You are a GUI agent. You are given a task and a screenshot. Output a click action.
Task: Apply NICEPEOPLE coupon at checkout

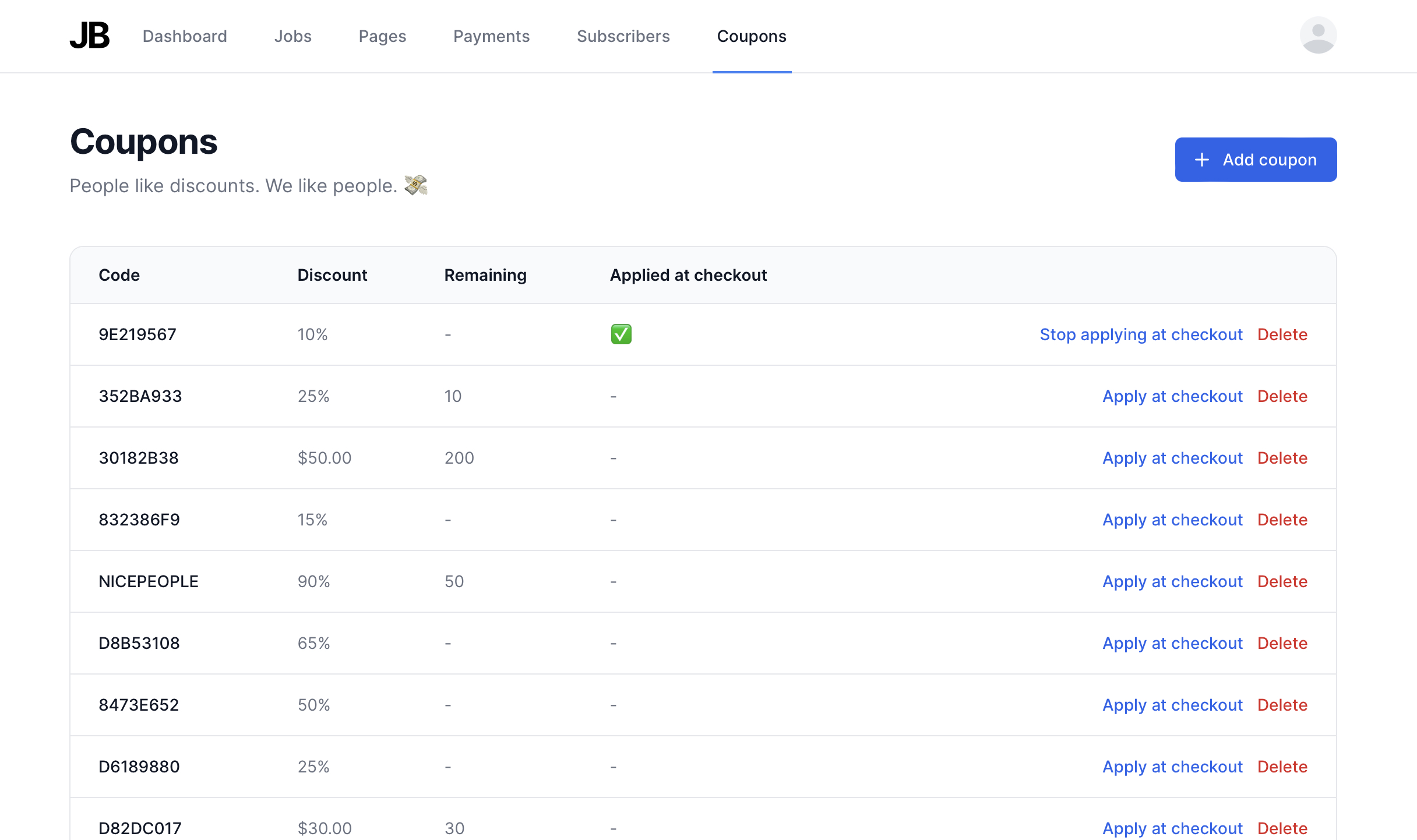click(x=1172, y=581)
